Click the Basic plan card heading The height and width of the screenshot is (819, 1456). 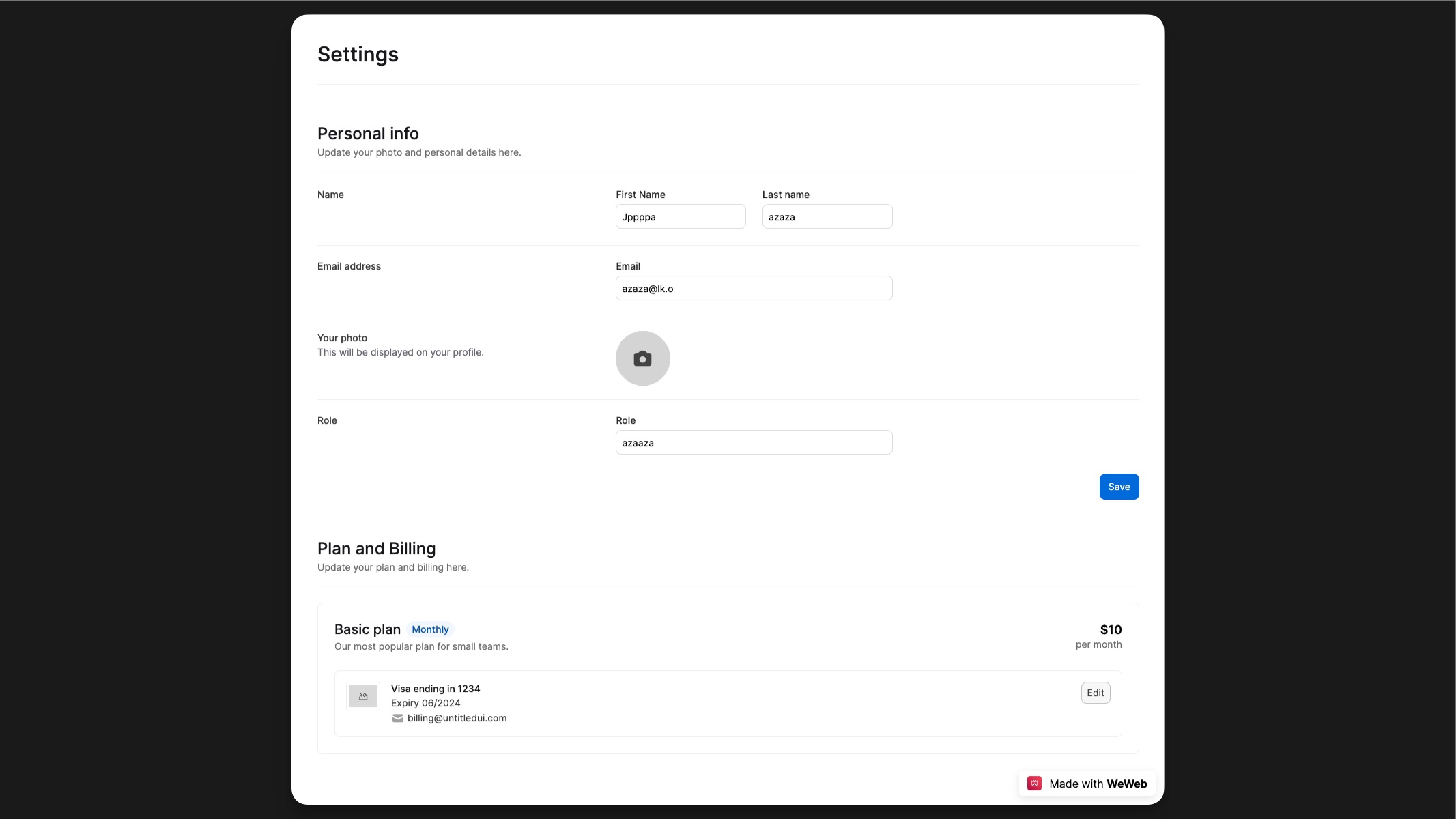(367, 629)
